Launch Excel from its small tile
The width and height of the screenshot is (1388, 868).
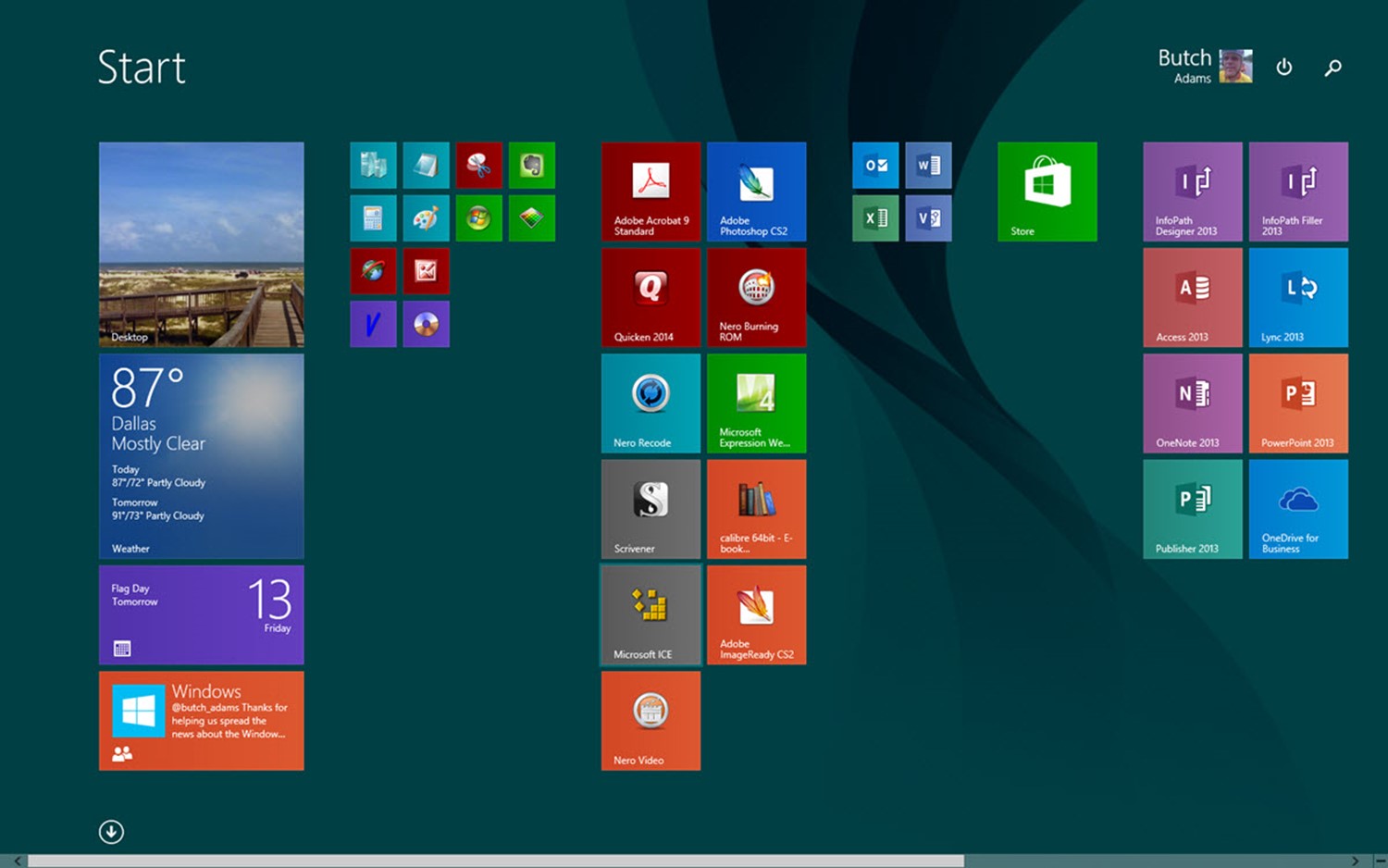[x=875, y=218]
